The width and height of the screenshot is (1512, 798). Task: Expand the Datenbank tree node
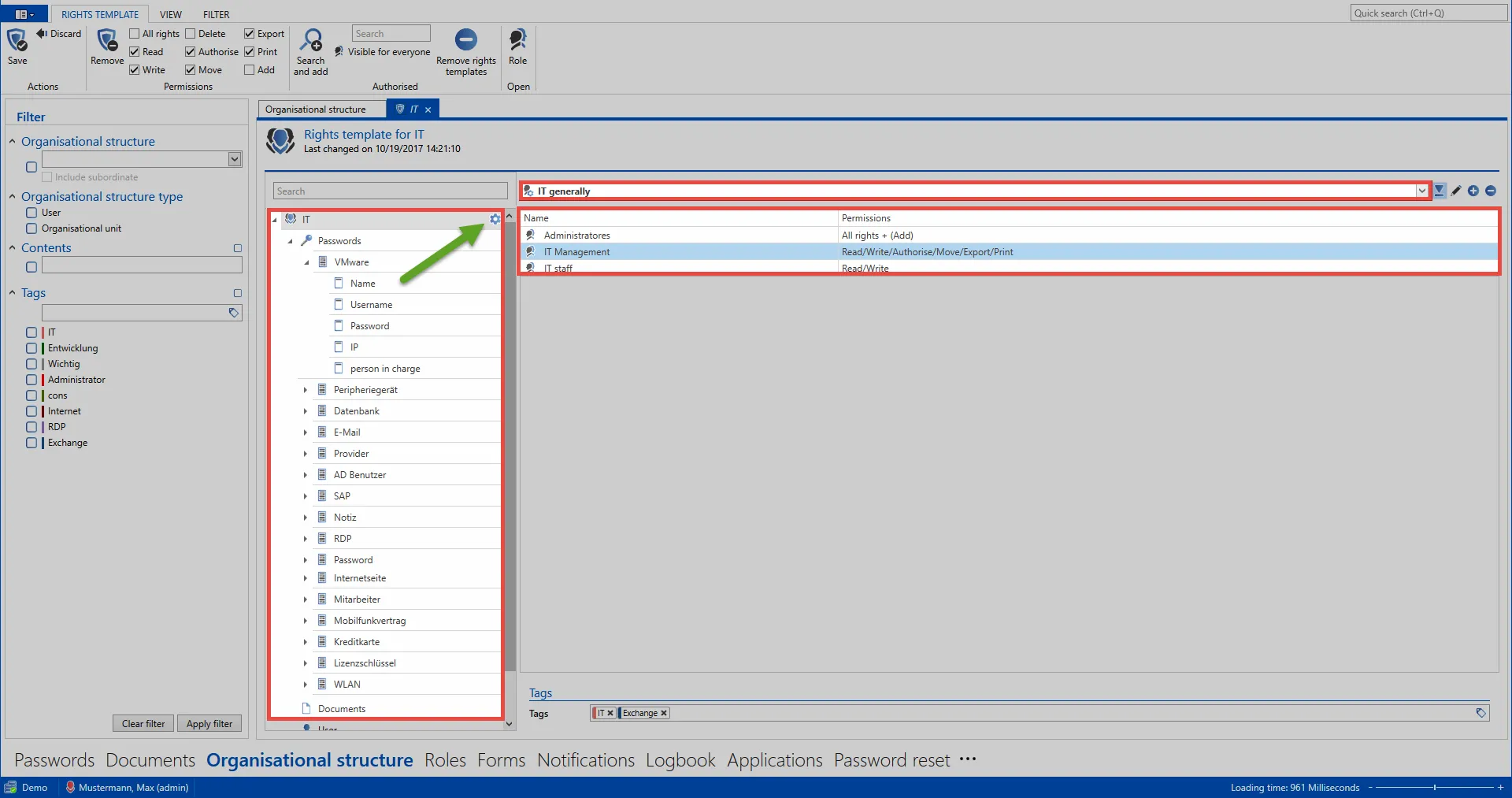[306, 411]
